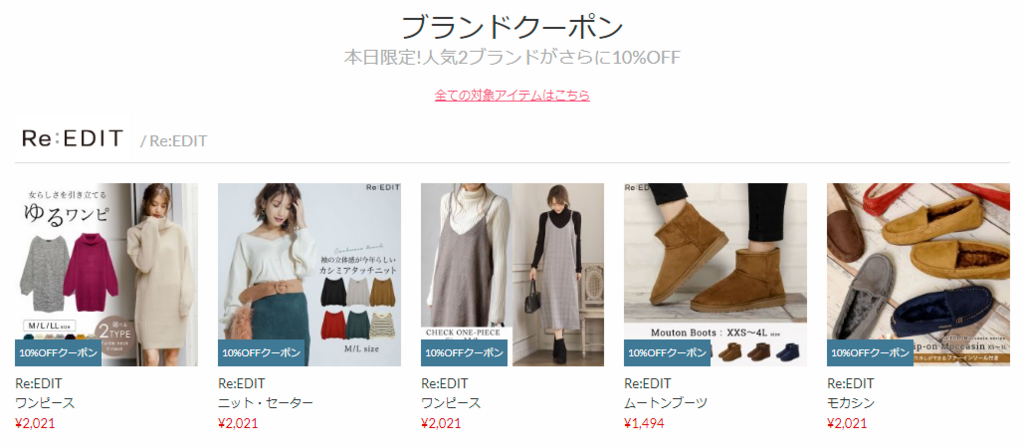The height and width of the screenshot is (447, 1024).
Task: Open the link to all eligible coupon items
Action: (512, 95)
